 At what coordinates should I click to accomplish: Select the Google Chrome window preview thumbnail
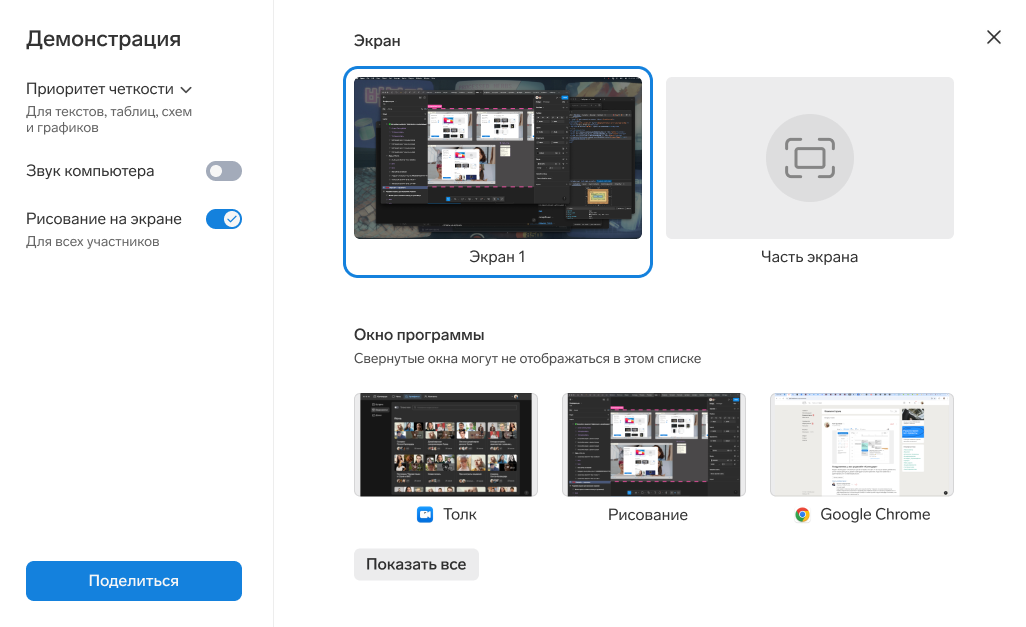(x=861, y=444)
